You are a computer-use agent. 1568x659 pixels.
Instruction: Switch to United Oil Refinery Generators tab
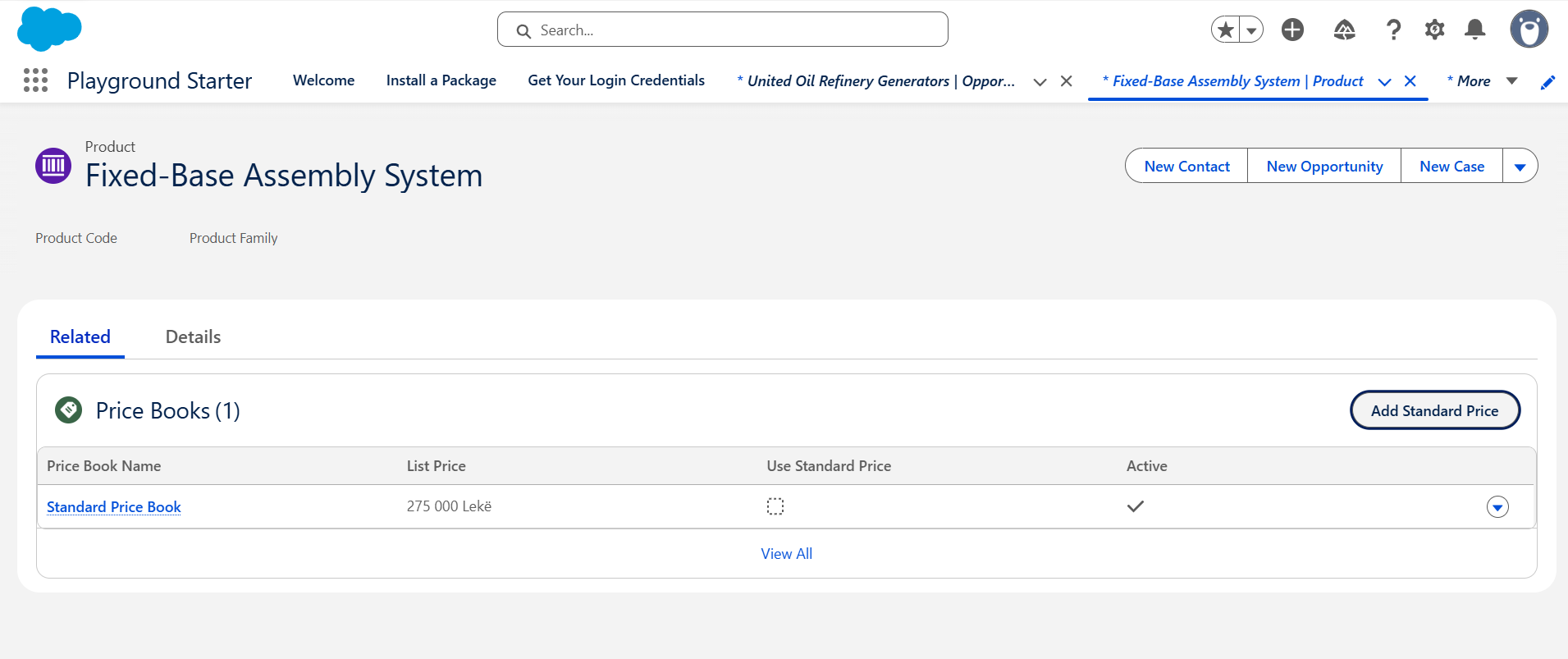click(x=876, y=81)
